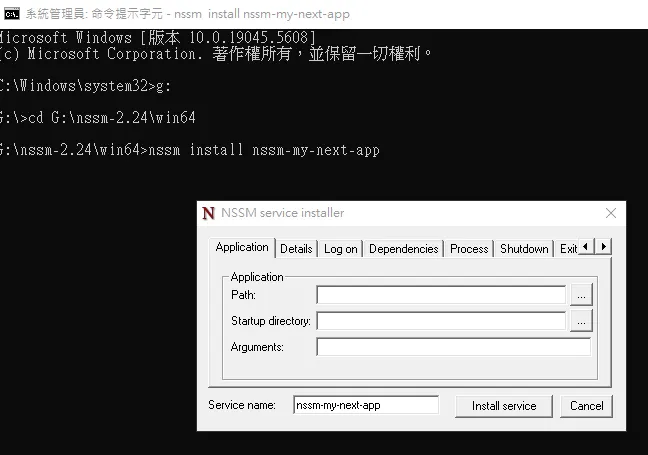Click the 'Application' group box heading

point(257,277)
